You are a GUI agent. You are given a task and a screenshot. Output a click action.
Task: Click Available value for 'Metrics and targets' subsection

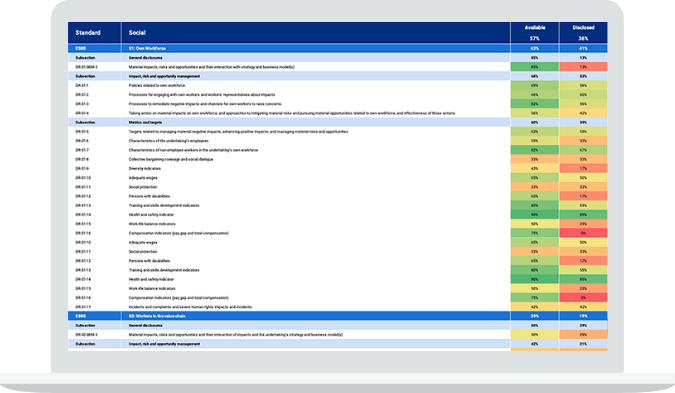535,122
